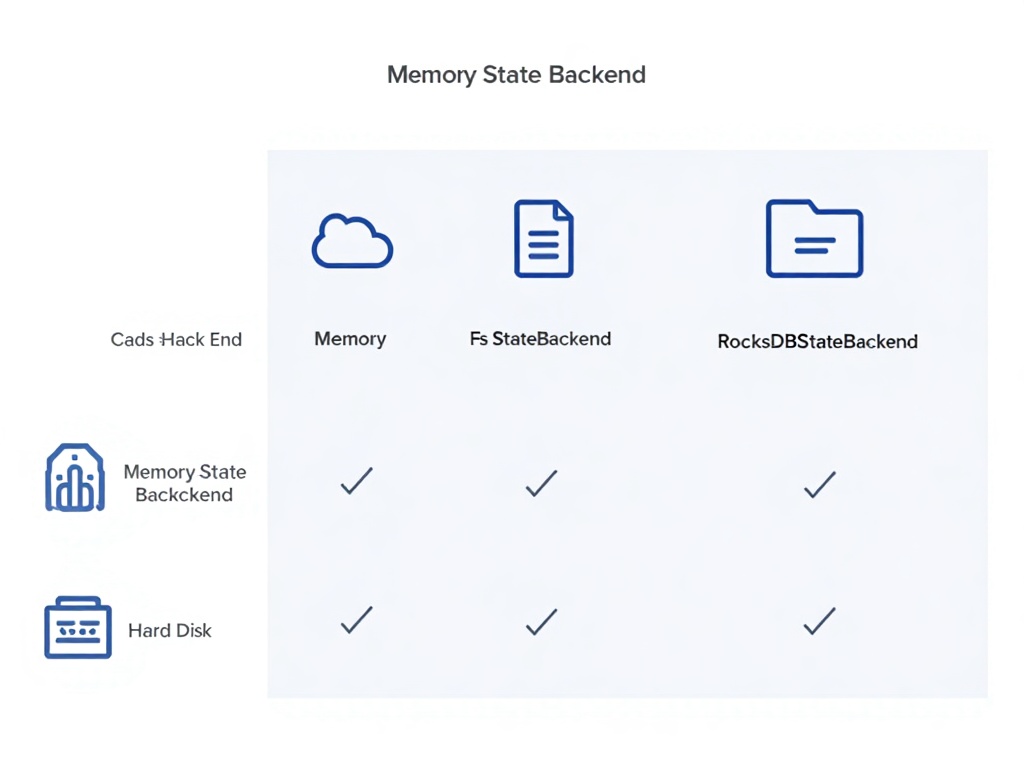Select the Memory column label
This screenshot has width=1024, height=768.
click(x=350, y=339)
